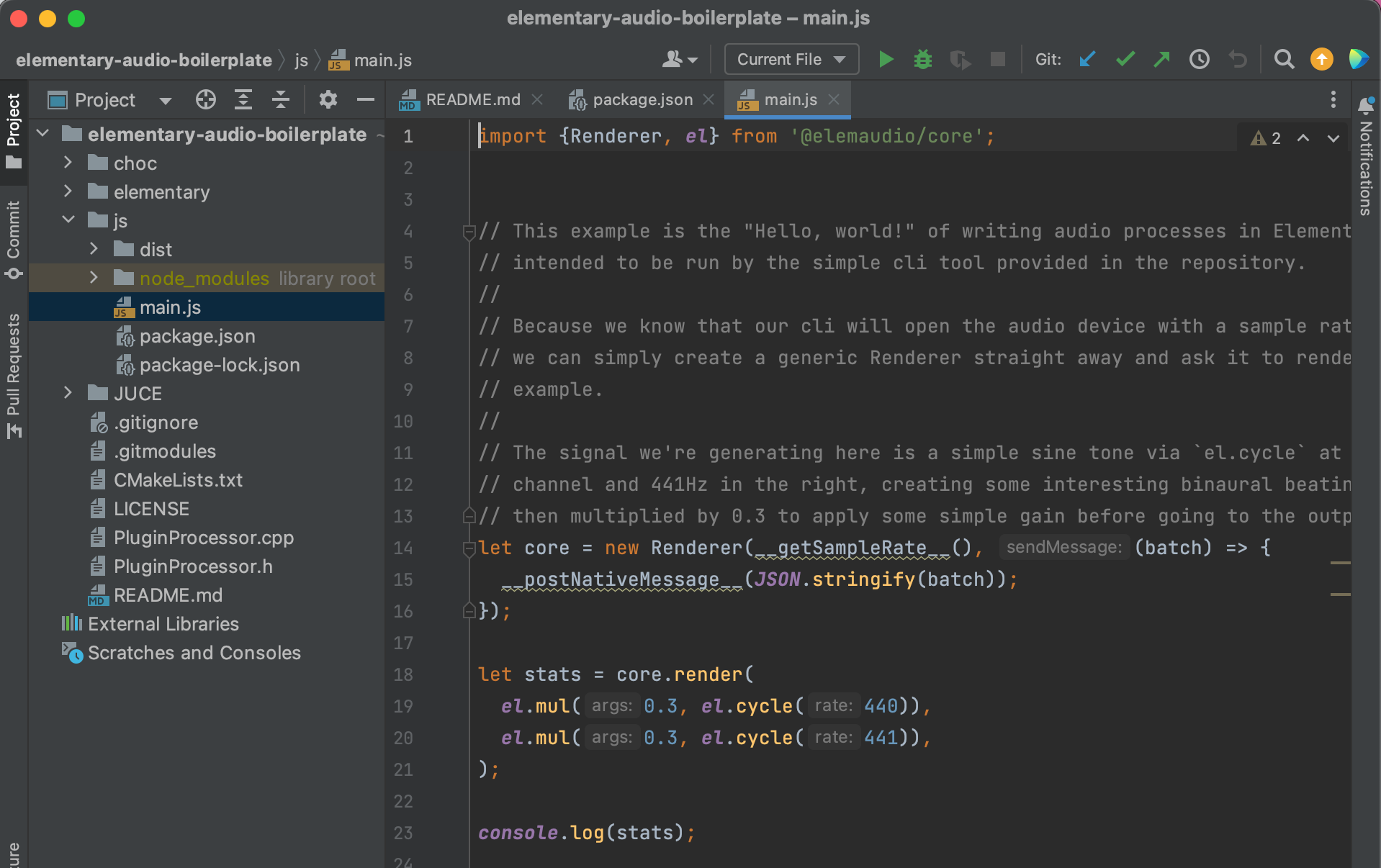Image resolution: width=1381 pixels, height=868 pixels.
Task: Open Git history clock icon
Action: click(1199, 60)
